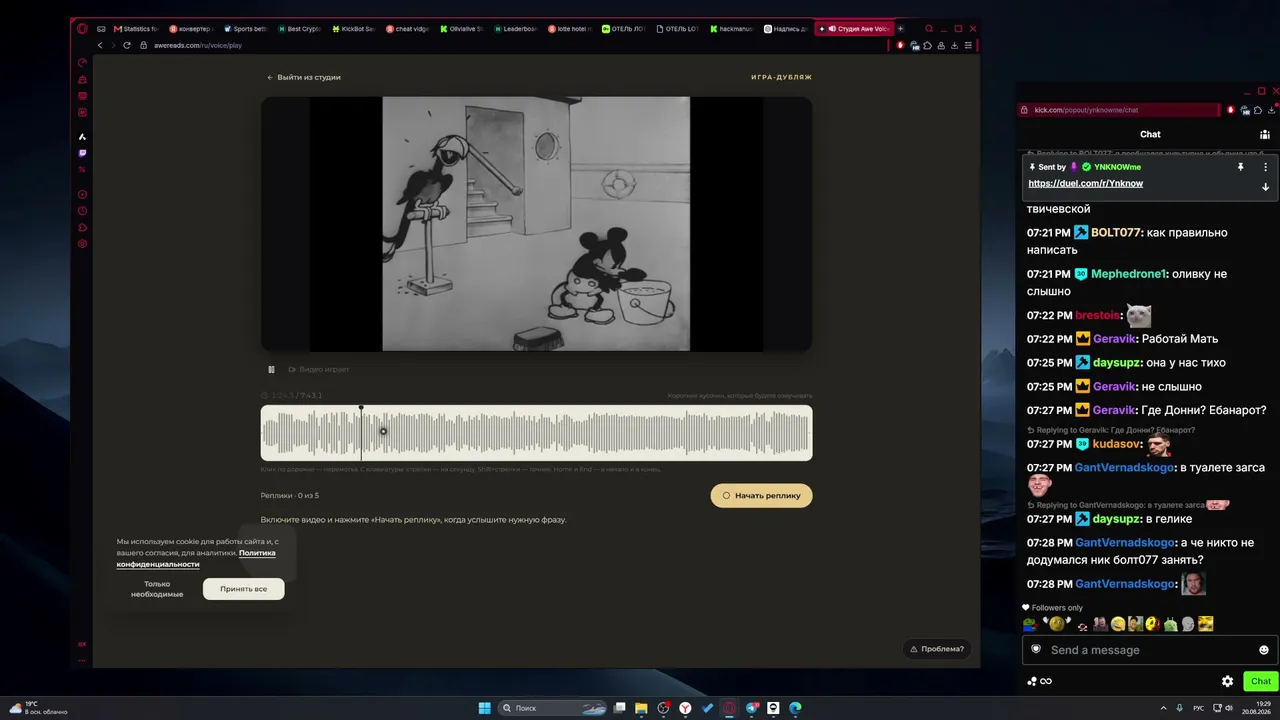Switch to the «конвертер» browser tab
Image resolution: width=1280 pixels, height=720 pixels.
coord(192,29)
